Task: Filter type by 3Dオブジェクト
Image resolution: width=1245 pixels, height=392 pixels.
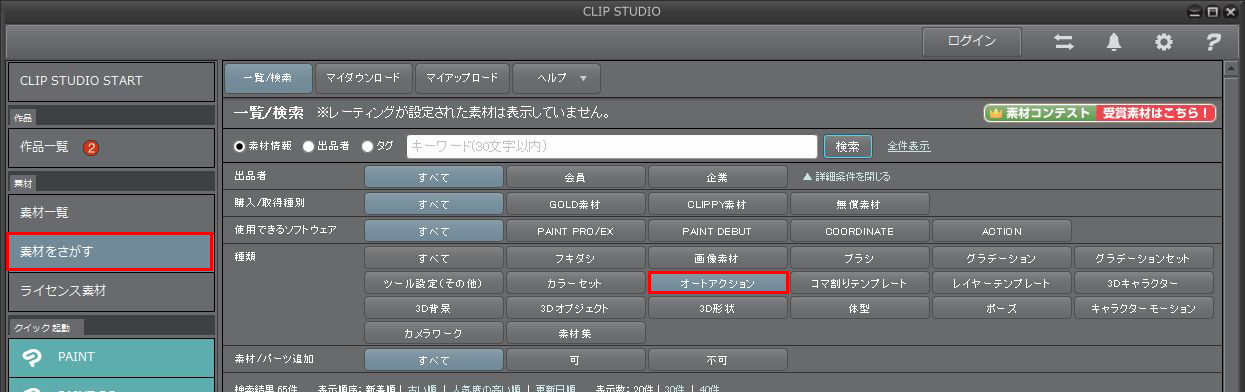Action: pos(575,308)
